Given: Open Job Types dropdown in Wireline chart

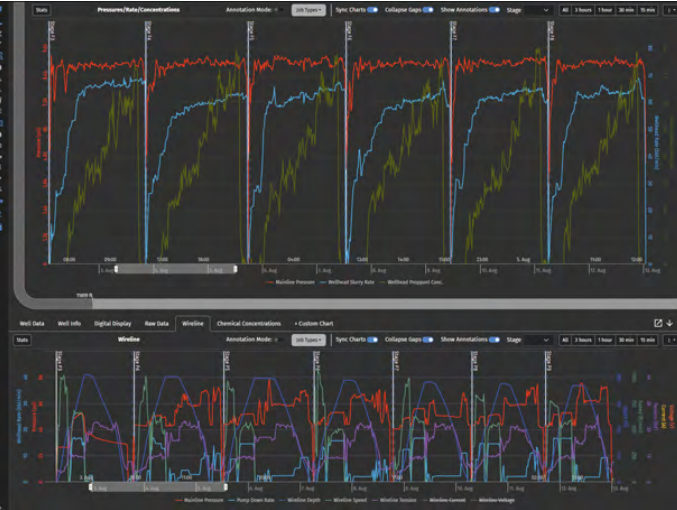Looking at the screenshot, I should [x=307, y=340].
